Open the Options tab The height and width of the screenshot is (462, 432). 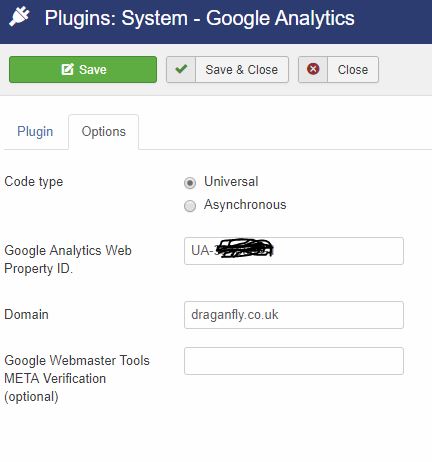click(104, 131)
